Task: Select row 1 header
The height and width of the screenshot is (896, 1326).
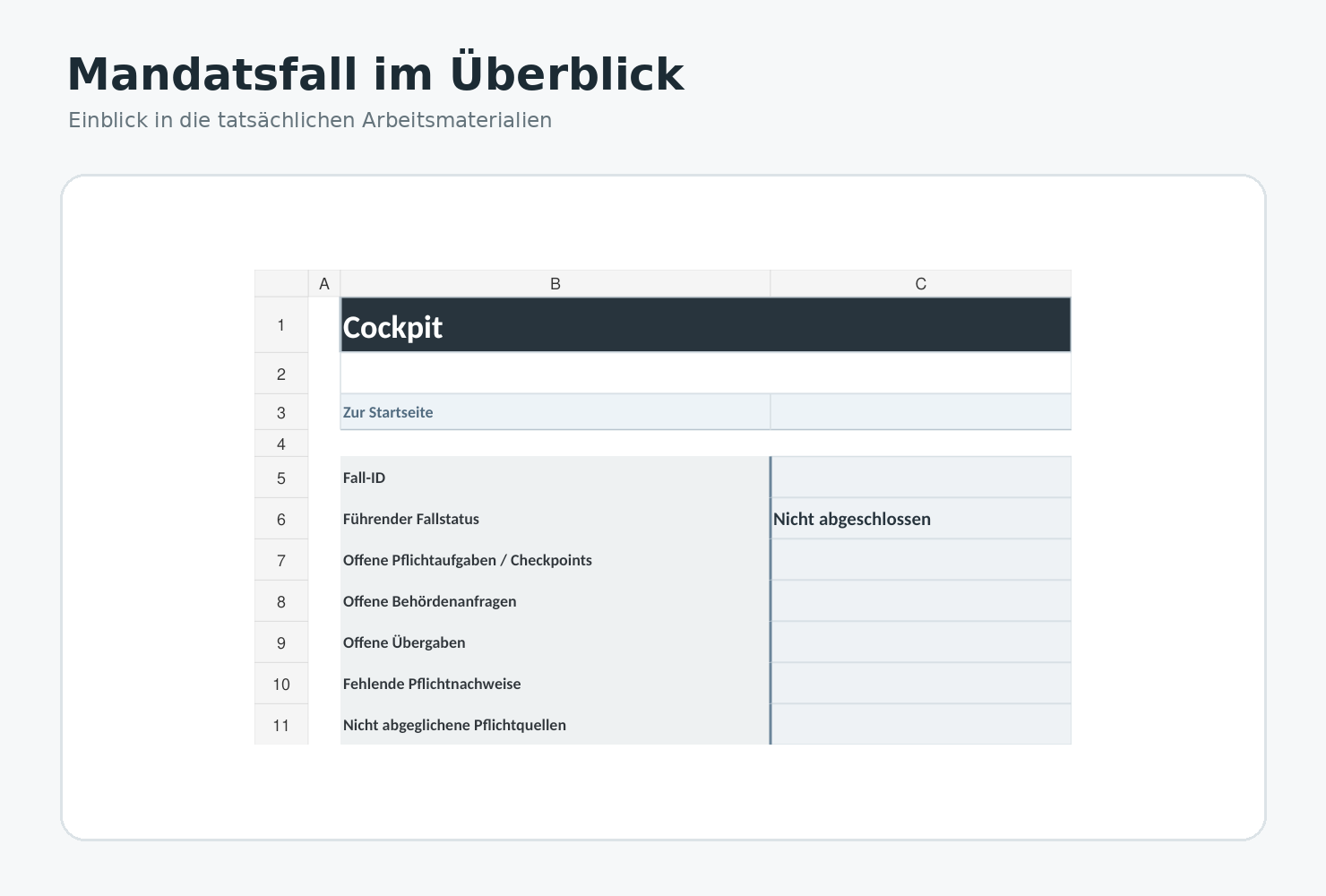Action: click(281, 325)
